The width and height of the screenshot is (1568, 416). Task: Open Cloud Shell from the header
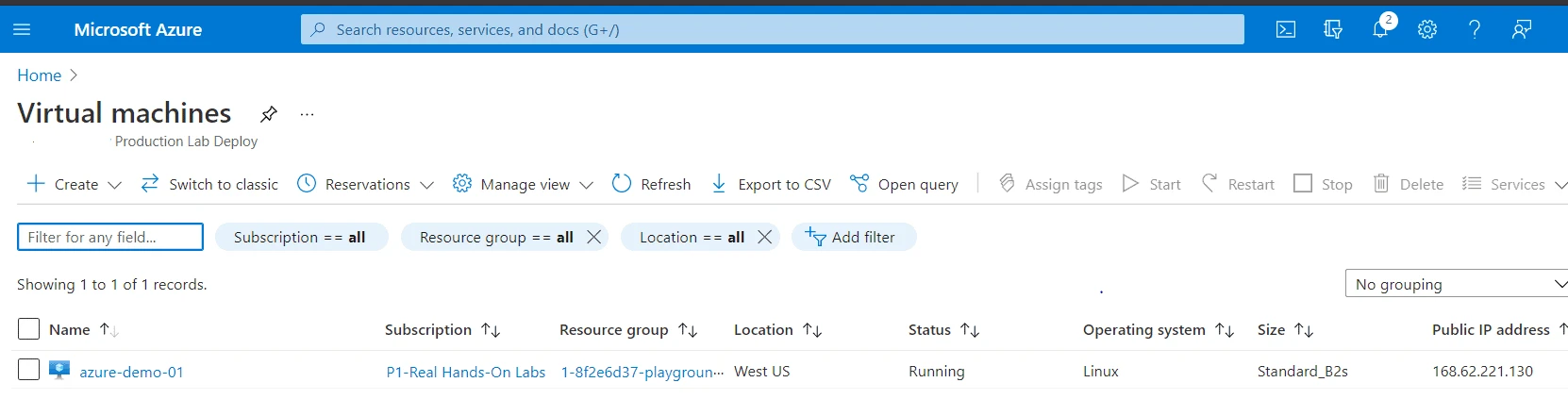pyautogui.click(x=1286, y=29)
